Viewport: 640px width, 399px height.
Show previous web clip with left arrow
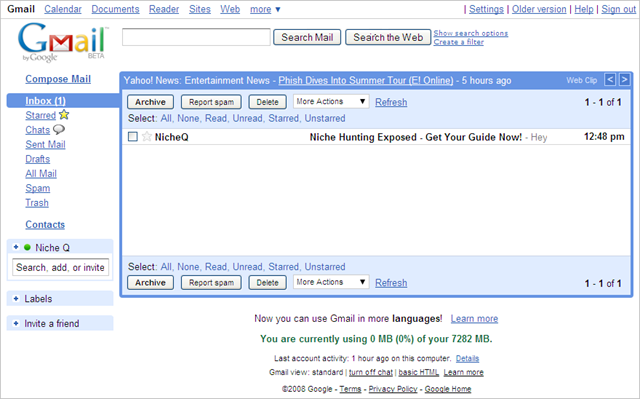point(610,80)
